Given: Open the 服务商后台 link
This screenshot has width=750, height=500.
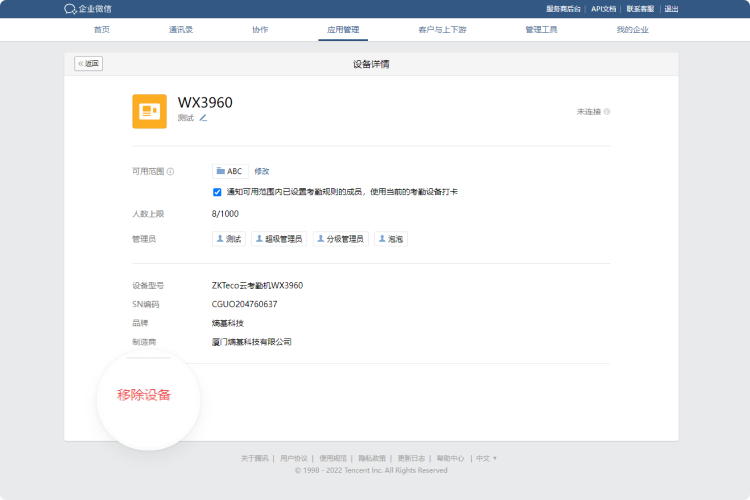Looking at the screenshot, I should coord(563,9).
